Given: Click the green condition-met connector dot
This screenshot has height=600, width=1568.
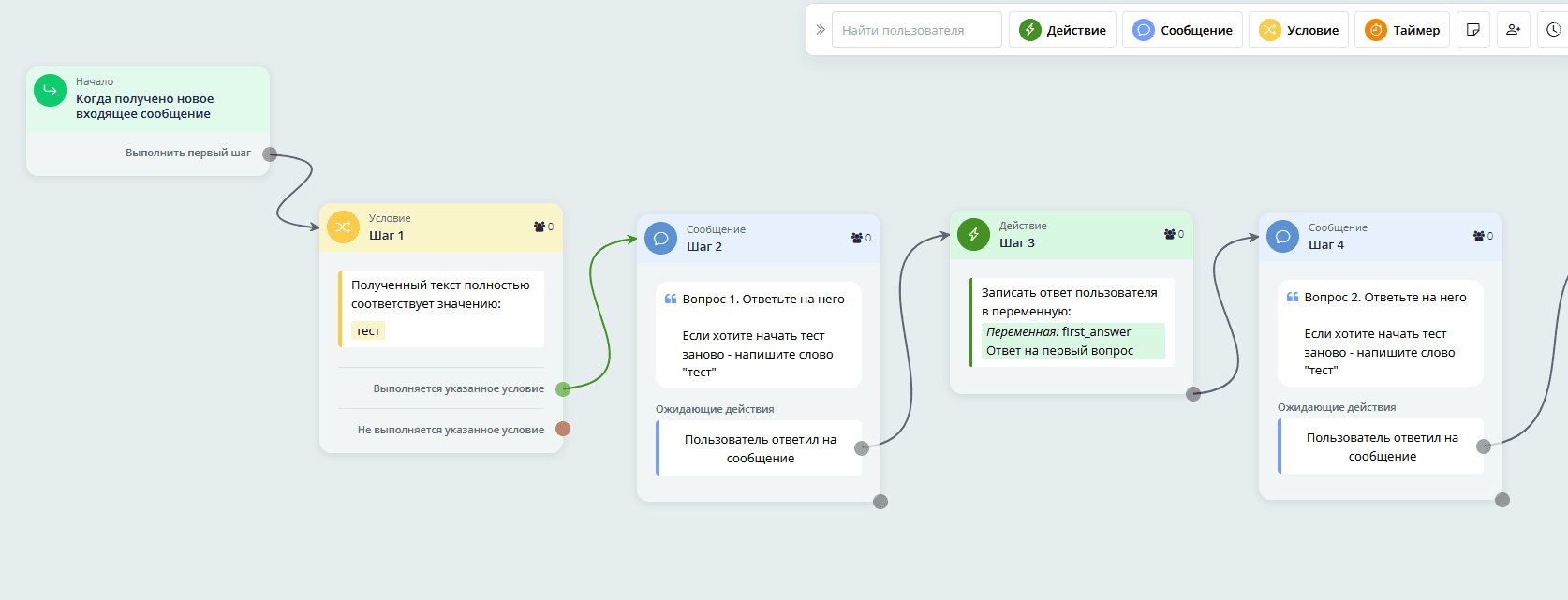Looking at the screenshot, I should pyautogui.click(x=563, y=389).
